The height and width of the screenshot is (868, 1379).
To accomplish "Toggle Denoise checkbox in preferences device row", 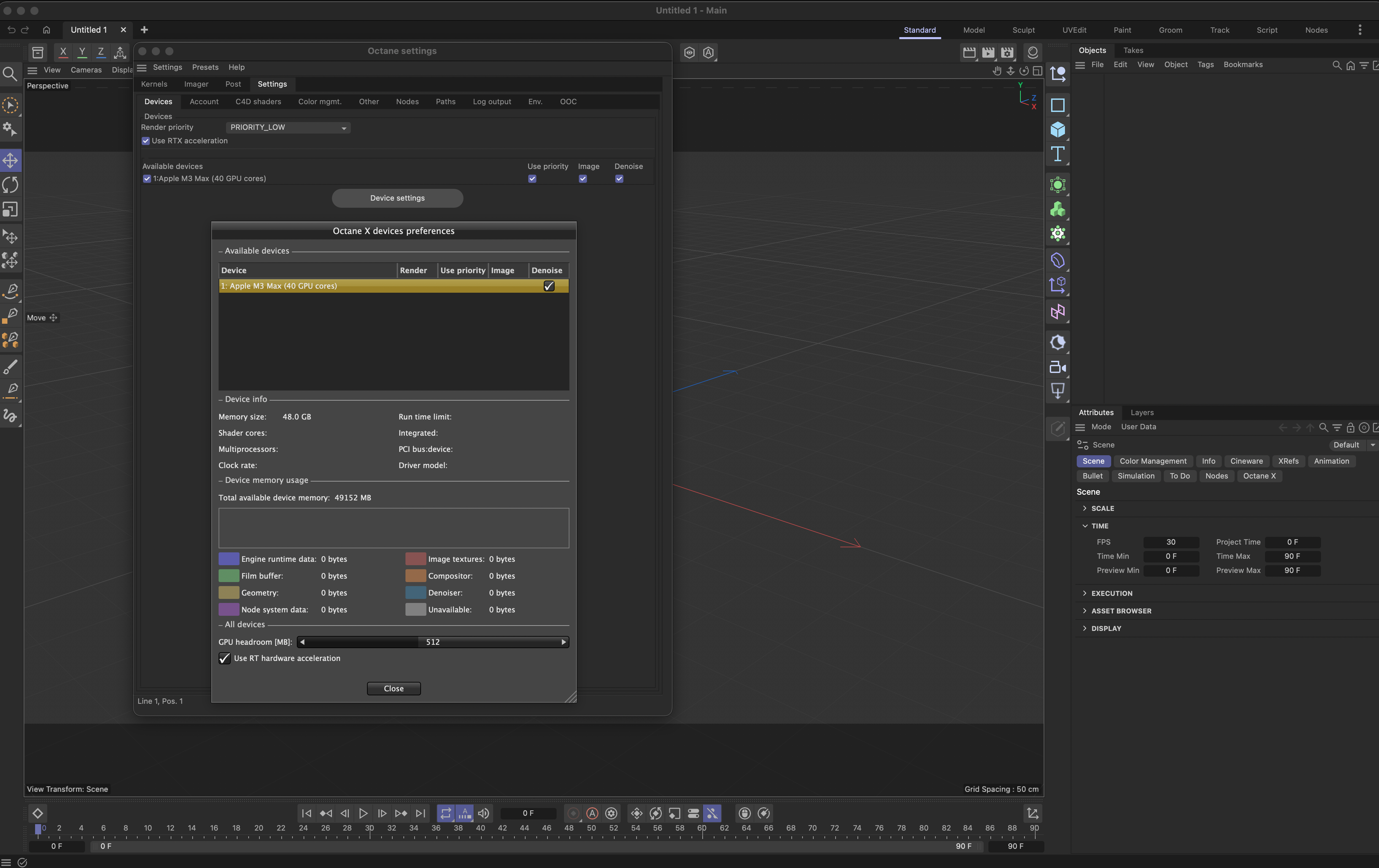I will (548, 286).
